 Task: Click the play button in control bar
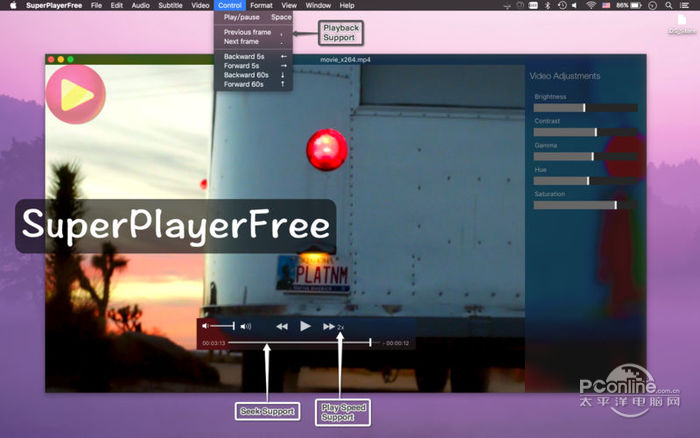point(305,326)
